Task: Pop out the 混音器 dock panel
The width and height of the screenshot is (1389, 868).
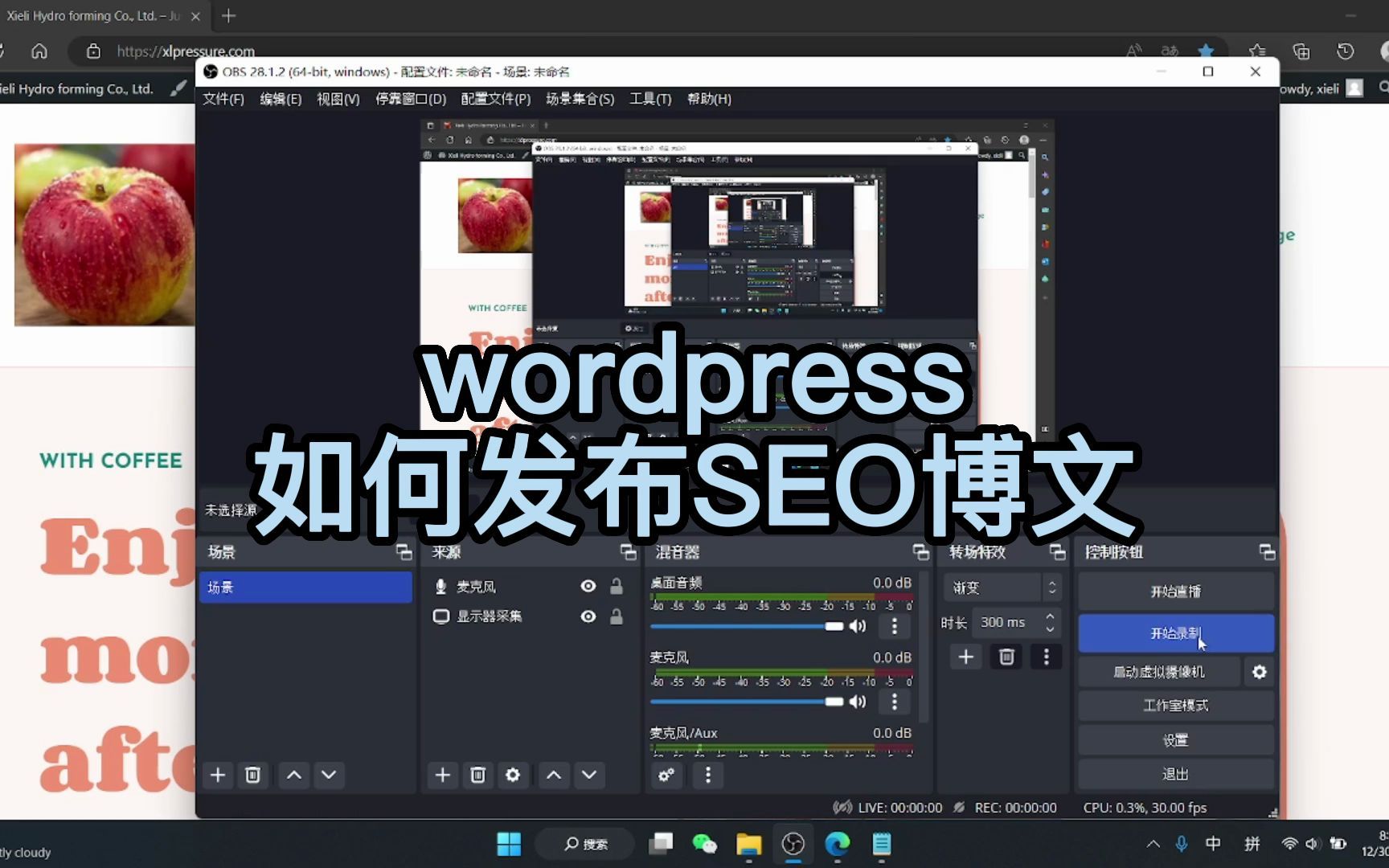Action: [921, 552]
